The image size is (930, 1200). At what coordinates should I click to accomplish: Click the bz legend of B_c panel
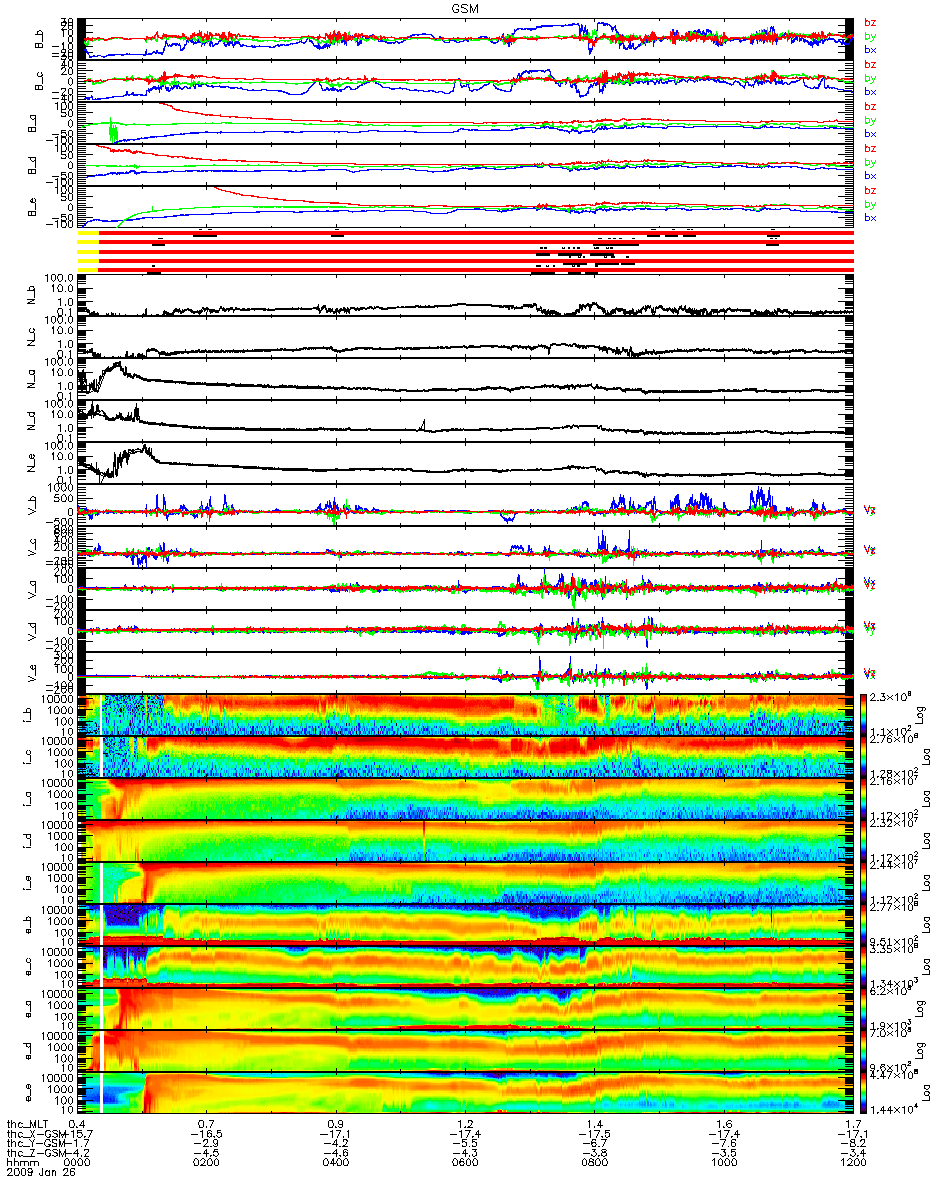[x=870, y=64]
